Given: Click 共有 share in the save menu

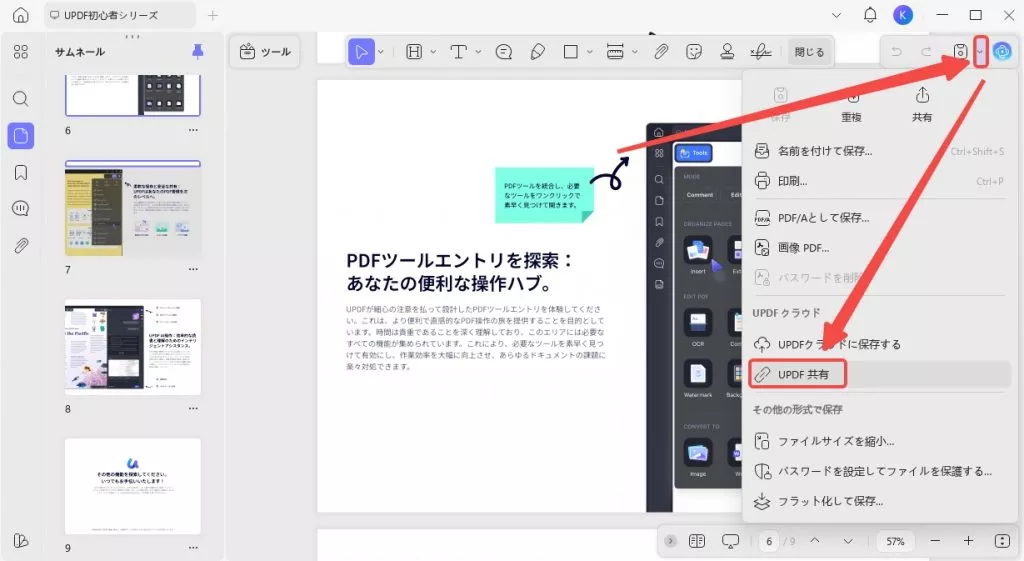Looking at the screenshot, I should pyautogui.click(x=921, y=104).
